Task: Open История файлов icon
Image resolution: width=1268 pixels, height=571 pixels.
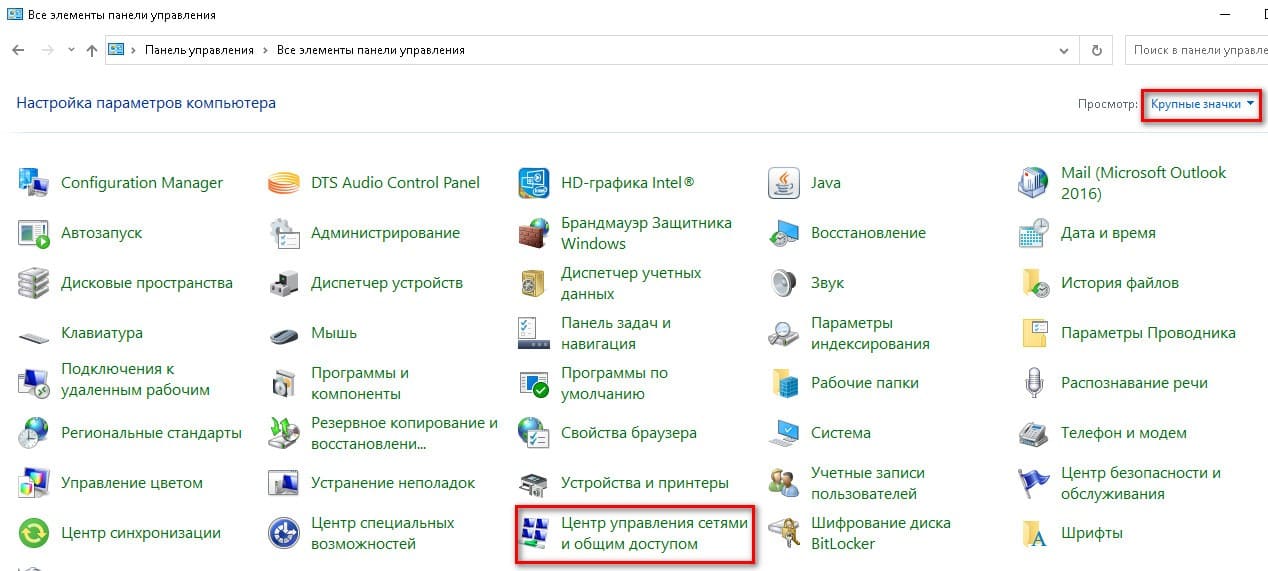Action: click(1034, 283)
